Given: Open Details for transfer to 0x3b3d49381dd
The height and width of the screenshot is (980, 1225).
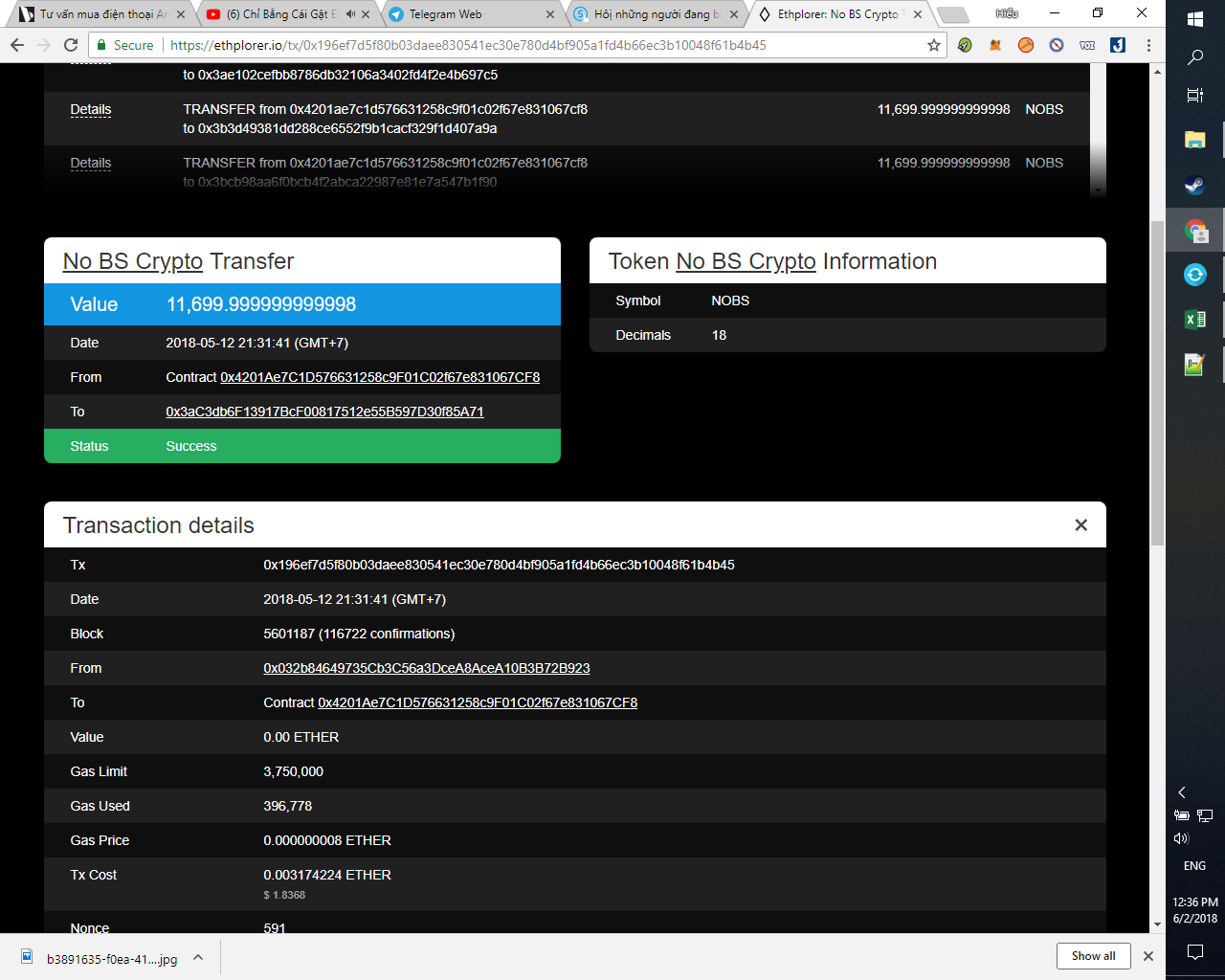Looking at the screenshot, I should 91,109.
